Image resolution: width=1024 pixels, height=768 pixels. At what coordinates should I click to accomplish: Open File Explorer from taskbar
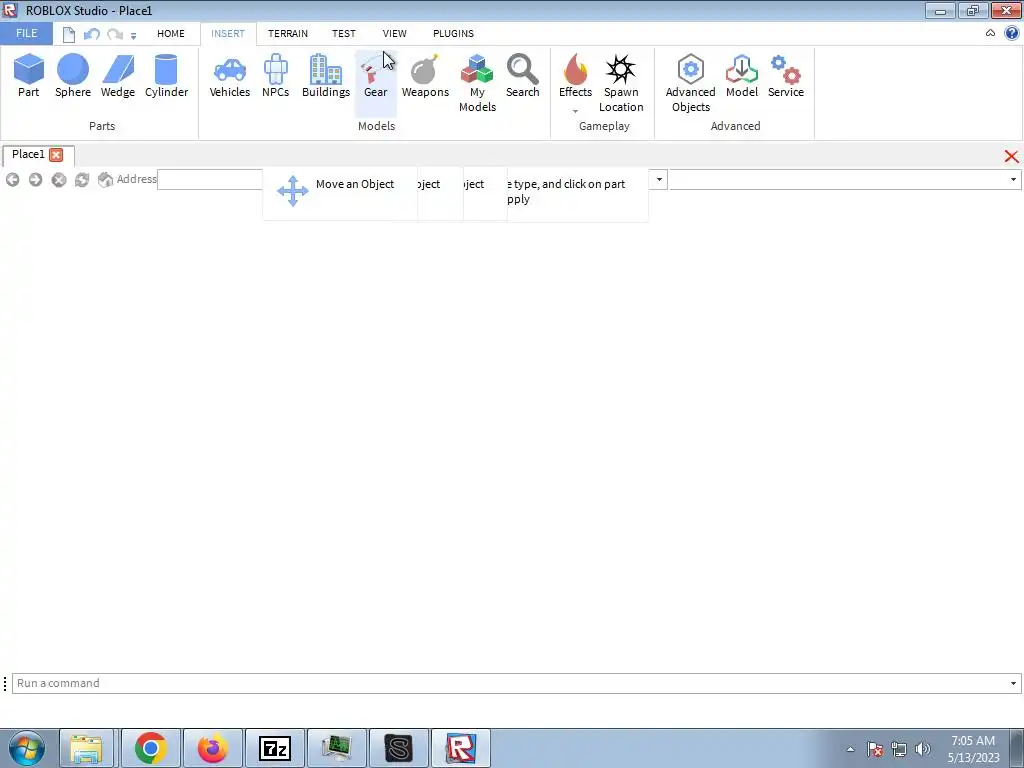pyautogui.click(x=87, y=748)
